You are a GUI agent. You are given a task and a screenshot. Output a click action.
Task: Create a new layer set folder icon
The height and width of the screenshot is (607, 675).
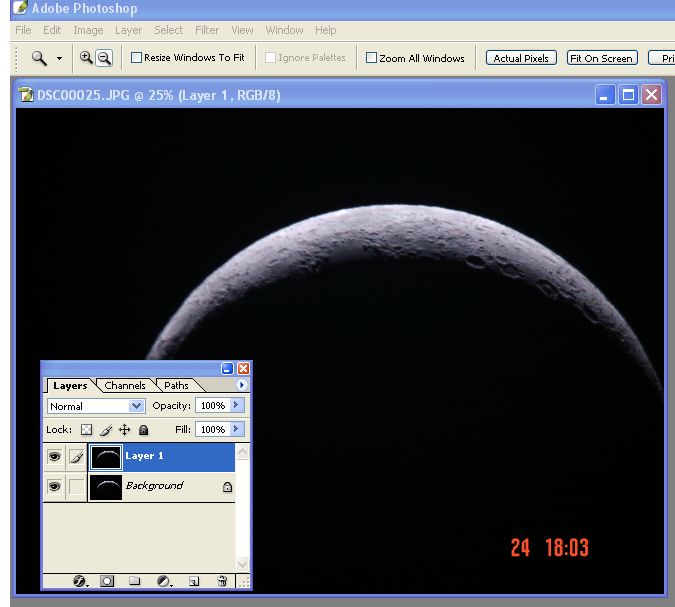[135, 581]
